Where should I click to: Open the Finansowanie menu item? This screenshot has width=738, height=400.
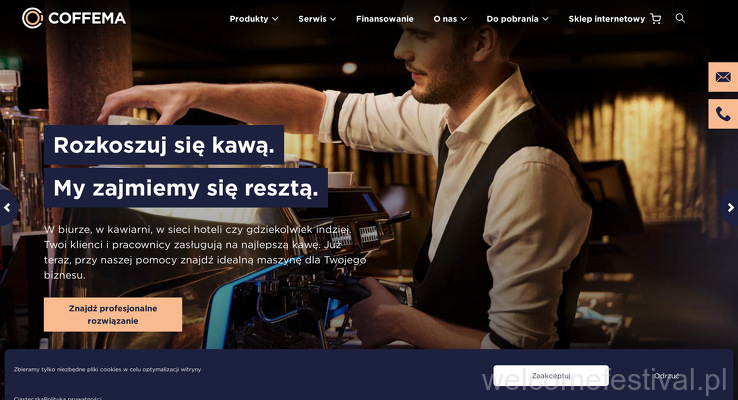pyautogui.click(x=385, y=19)
